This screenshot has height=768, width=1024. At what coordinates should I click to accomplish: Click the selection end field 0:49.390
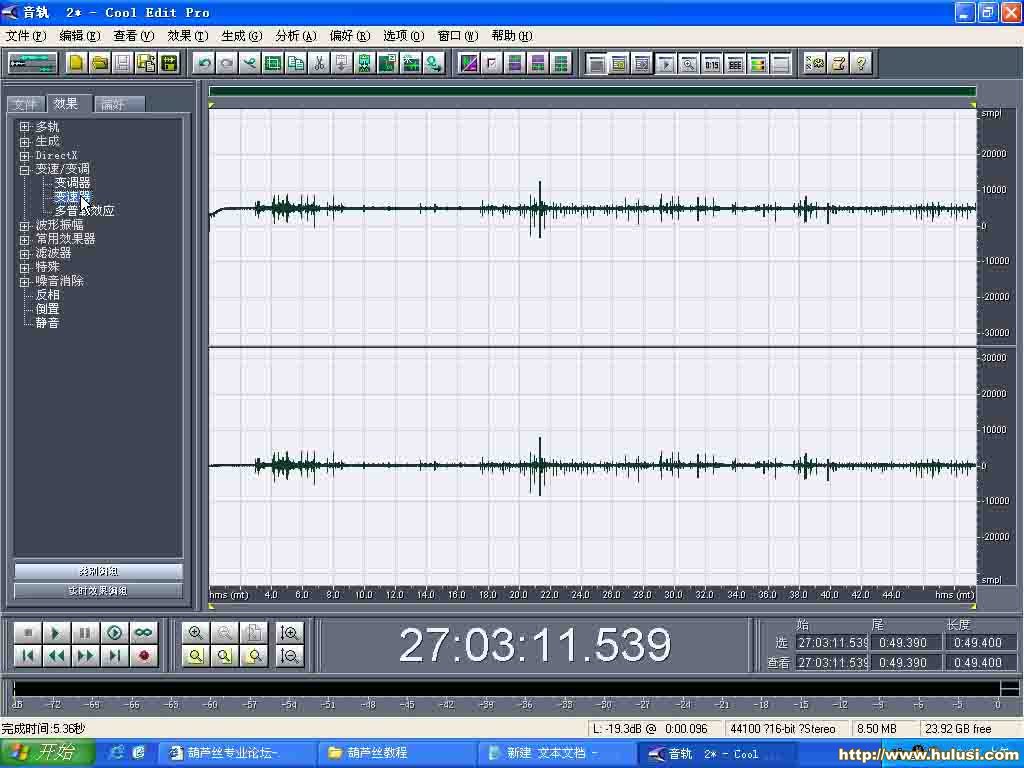(904, 643)
